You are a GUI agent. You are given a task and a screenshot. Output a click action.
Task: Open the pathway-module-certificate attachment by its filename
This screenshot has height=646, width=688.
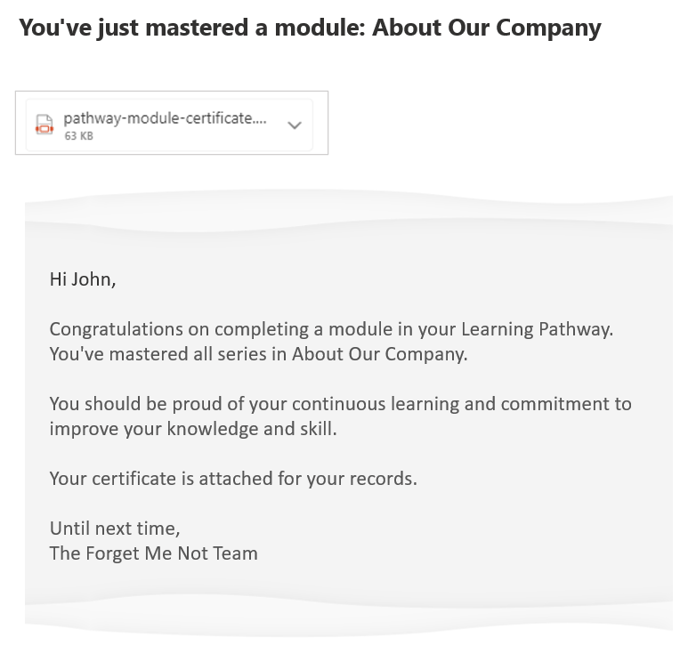click(x=165, y=118)
